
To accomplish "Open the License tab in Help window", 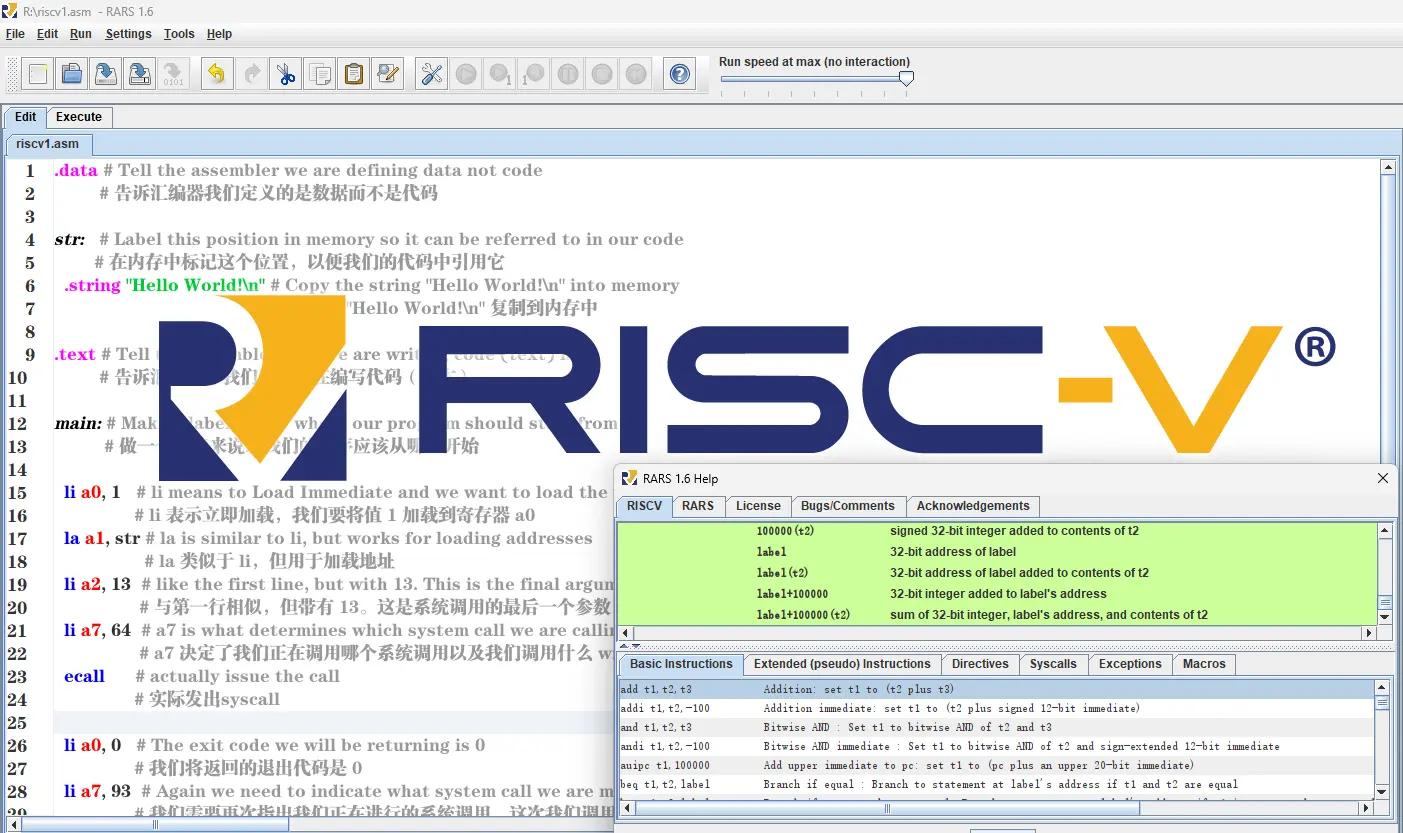I will (x=758, y=506).
